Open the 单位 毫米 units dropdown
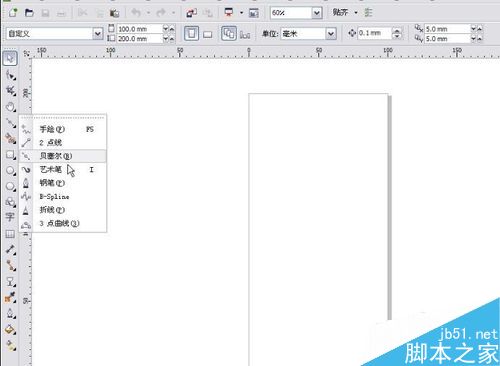 pyautogui.click(x=331, y=34)
